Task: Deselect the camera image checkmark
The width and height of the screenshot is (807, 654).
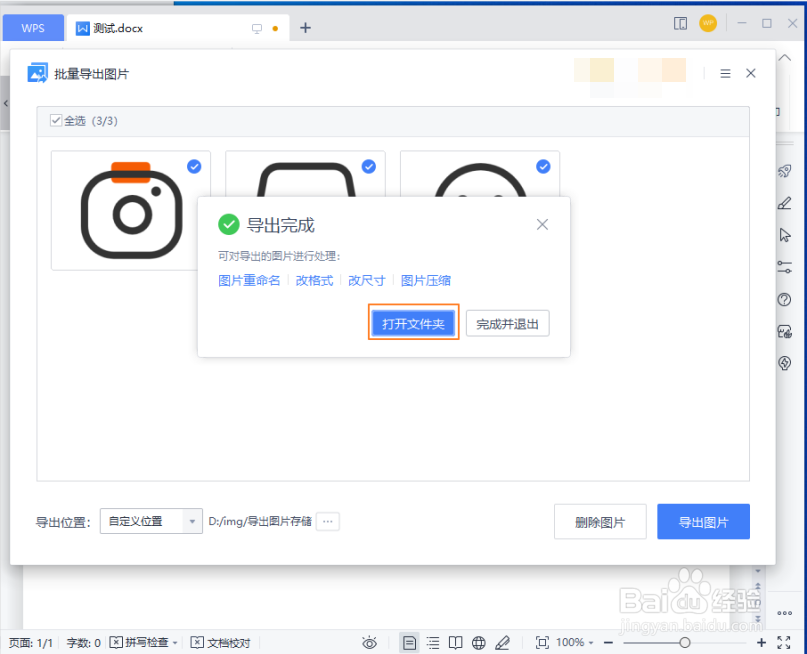Action: click(194, 166)
